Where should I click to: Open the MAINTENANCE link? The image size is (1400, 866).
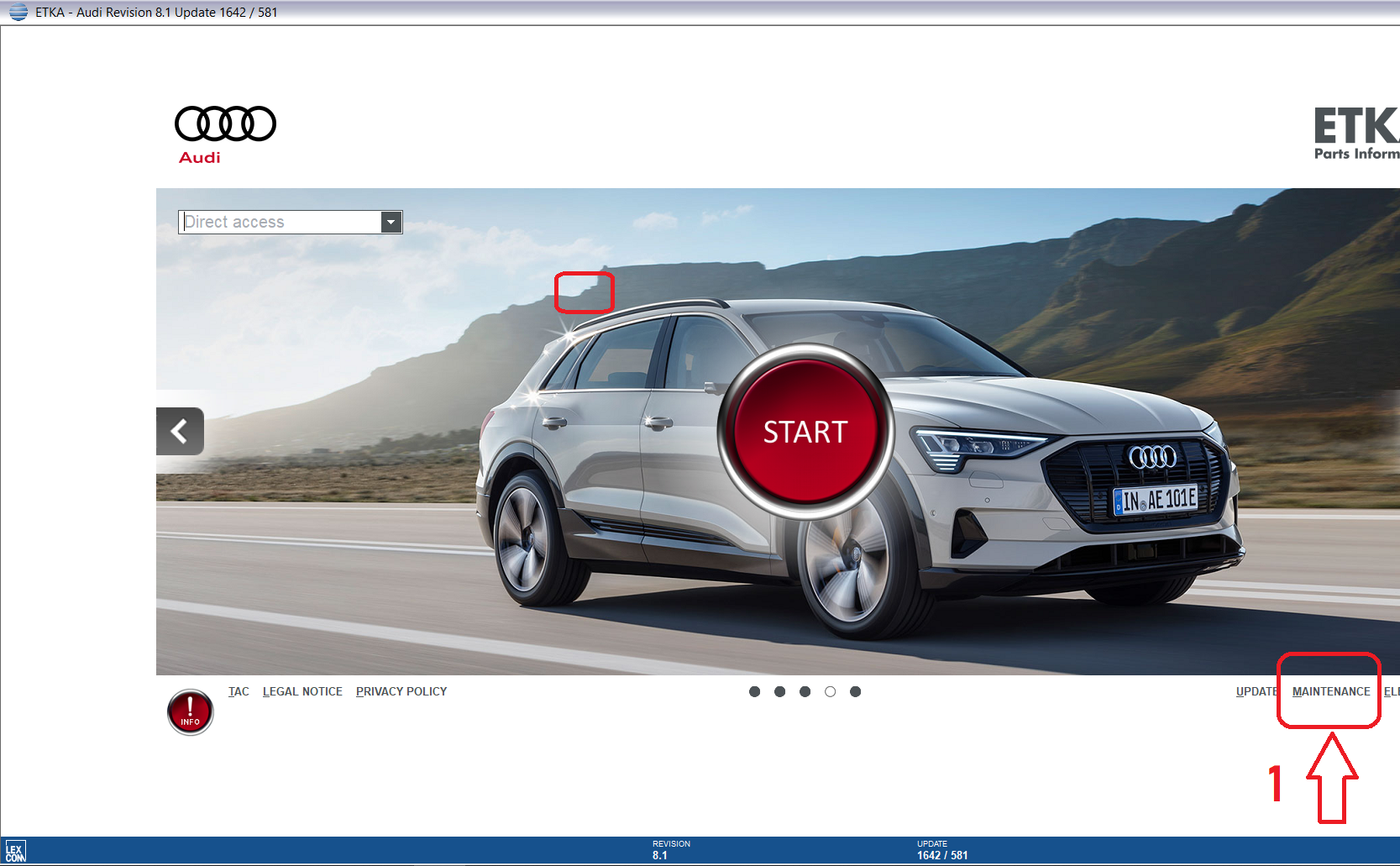(x=1331, y=691)
